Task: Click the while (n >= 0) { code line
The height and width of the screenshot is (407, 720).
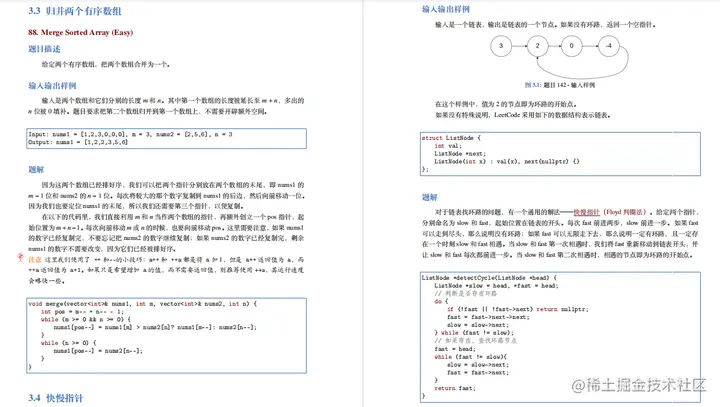Action: pyautogui.click(x=69, y=343)
